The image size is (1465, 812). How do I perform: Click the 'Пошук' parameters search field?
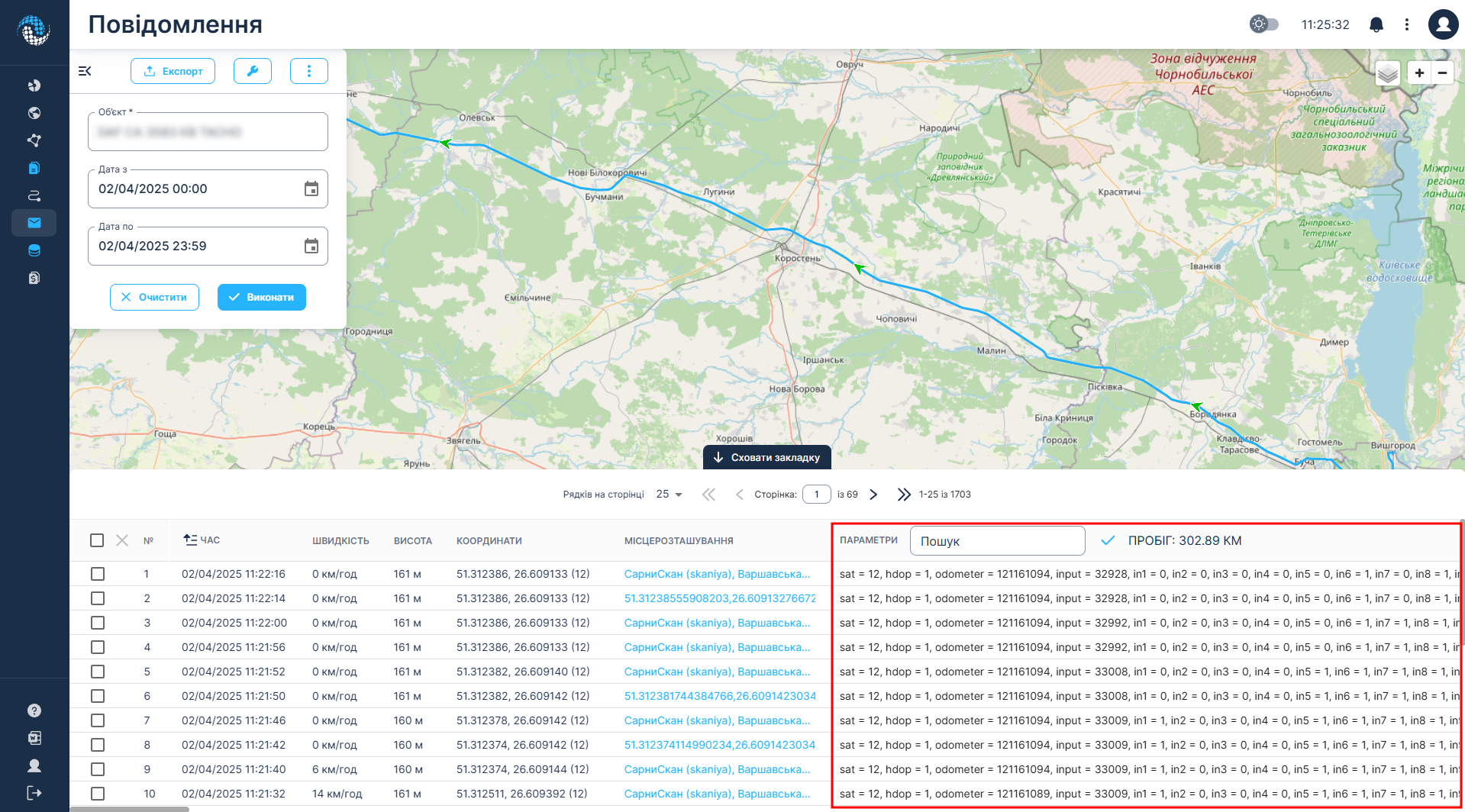pyautogui.click(x=997, y=541)
